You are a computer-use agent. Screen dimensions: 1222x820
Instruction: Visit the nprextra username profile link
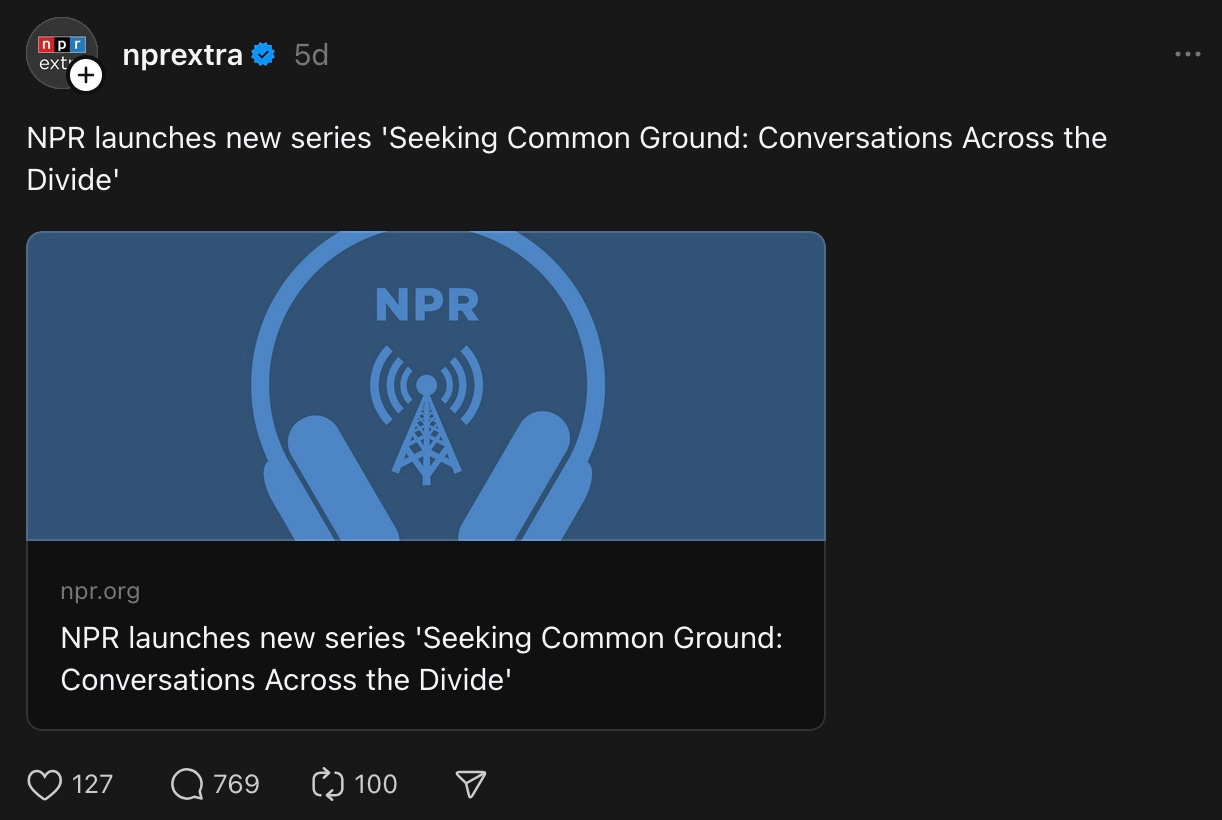[x=182, y=55]
